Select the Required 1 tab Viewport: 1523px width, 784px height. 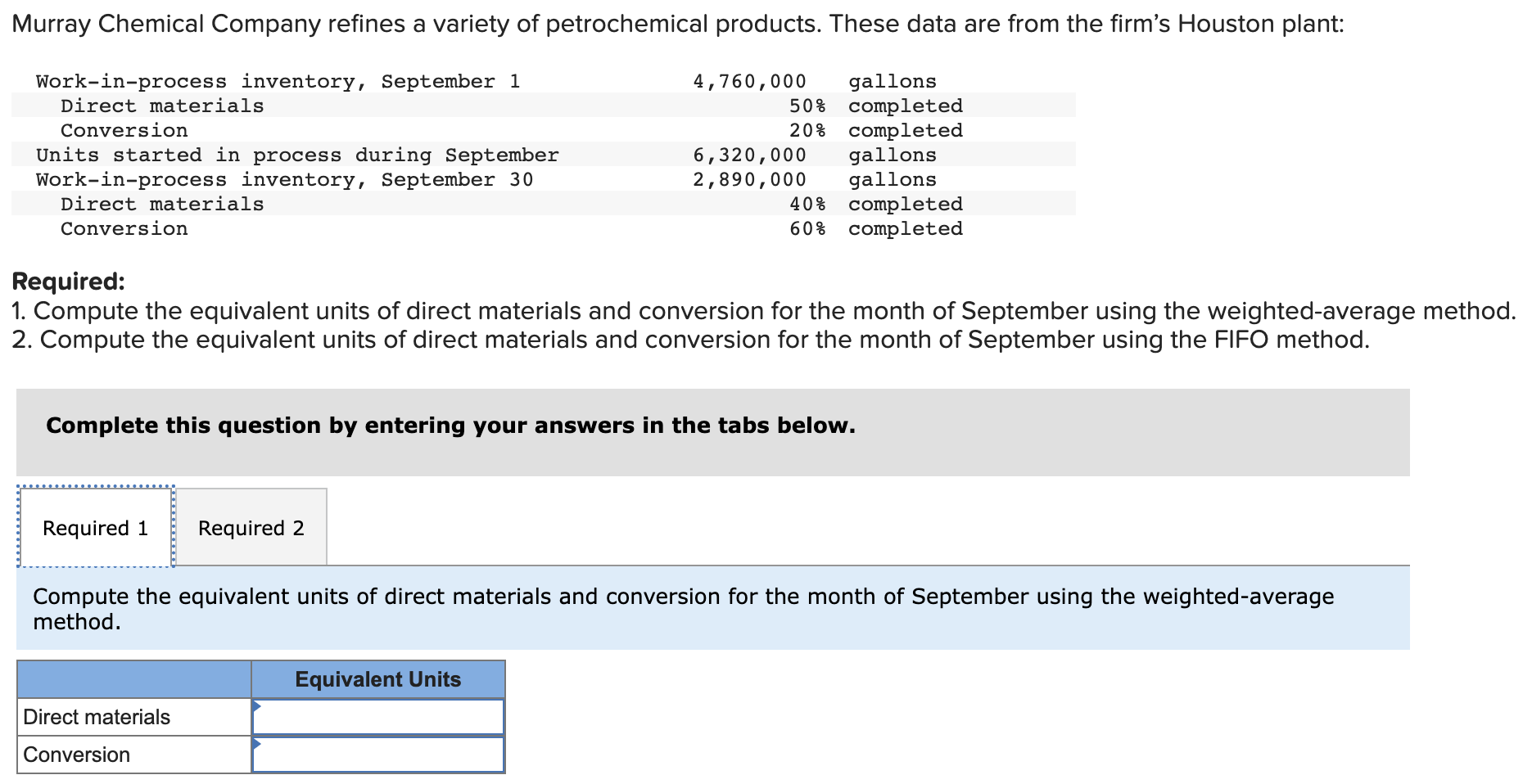coord(96,528)
